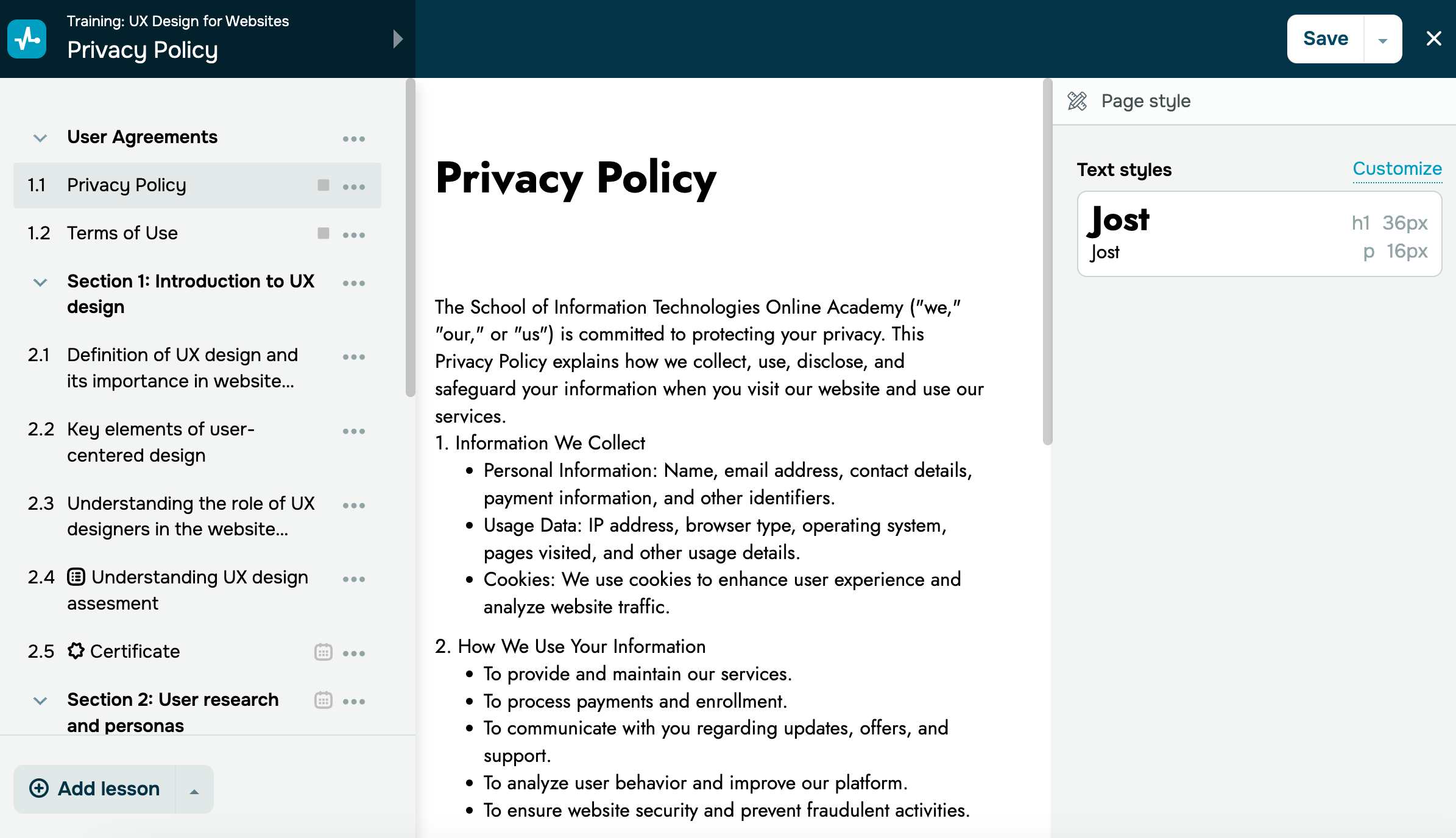Open options menu for User Agreements section
This screenshot has height=838, width=1456.
point(353,139)
